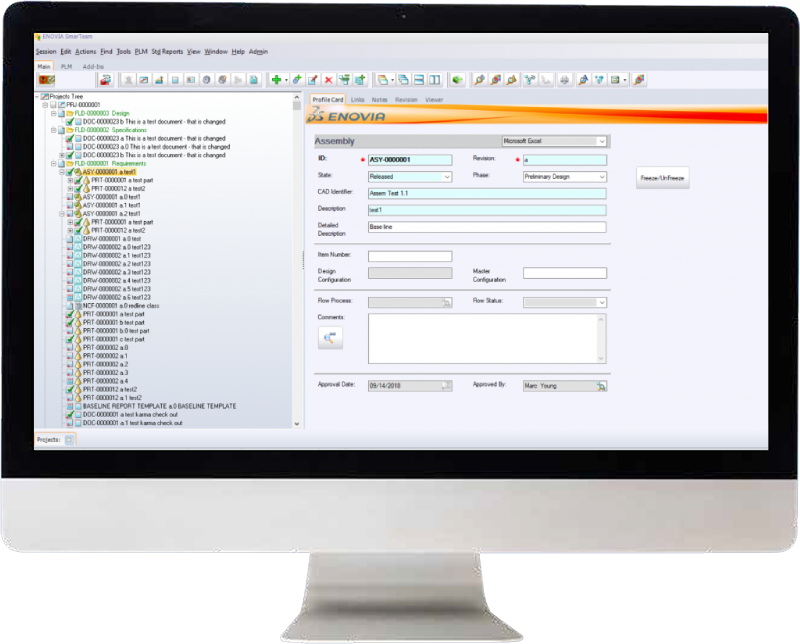Select NCF-0000001 a.0 redline class row
Screen dimensions: 800x644
[121, 306]
